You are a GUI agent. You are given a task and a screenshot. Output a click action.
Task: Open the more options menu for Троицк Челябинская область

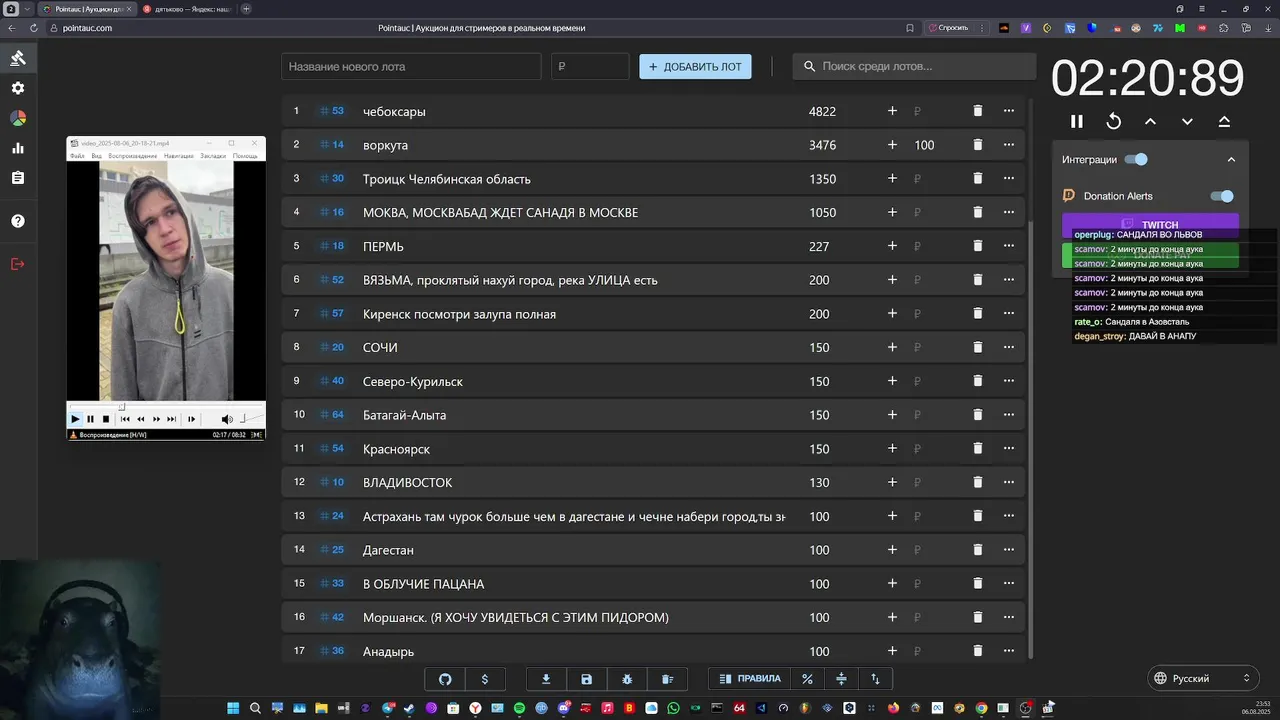[1008, 179]
